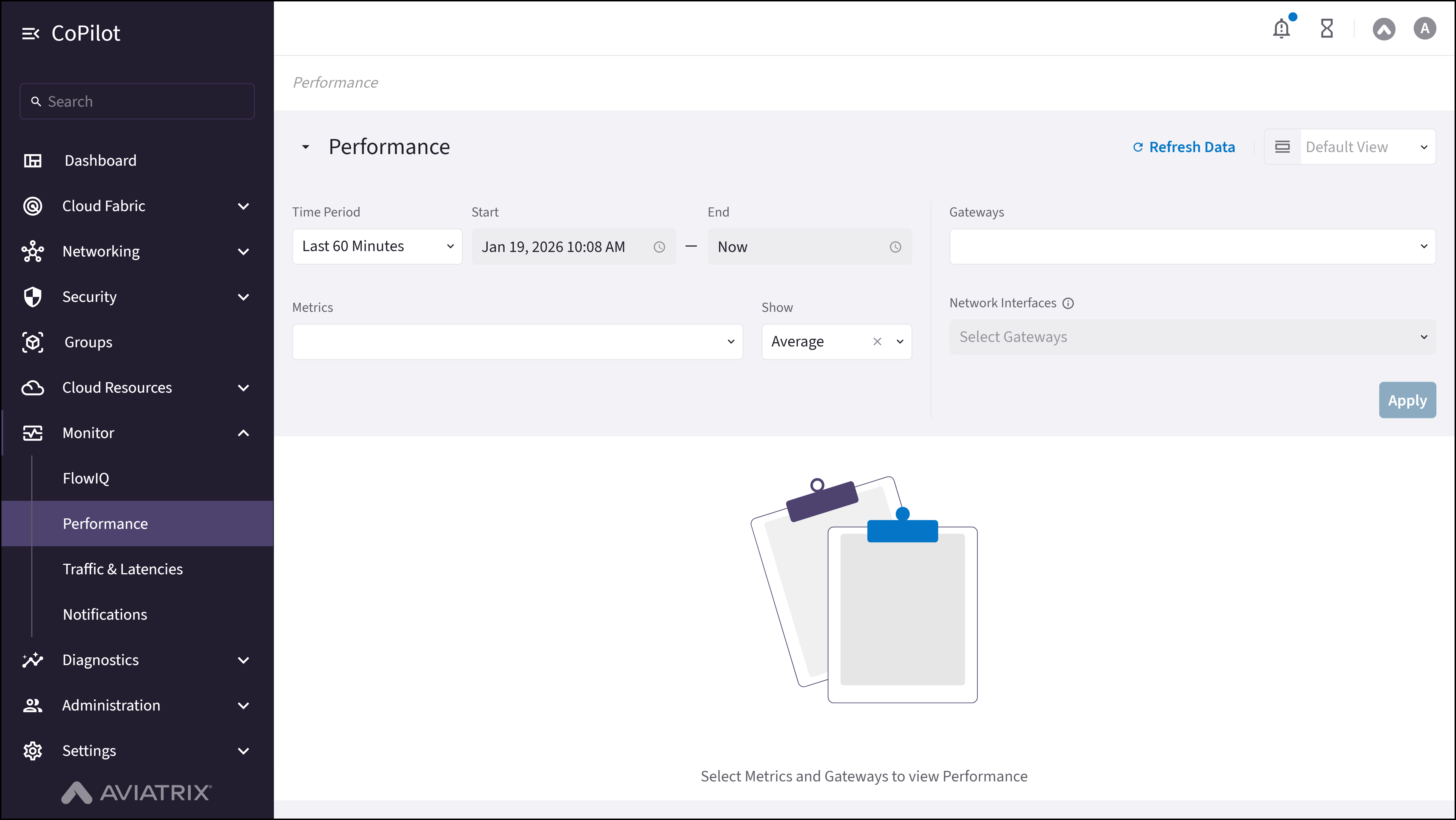The width and height of the screenshot is (1456, 820).
Task: Open the Time Period dropdown
Action: point(377,246)
